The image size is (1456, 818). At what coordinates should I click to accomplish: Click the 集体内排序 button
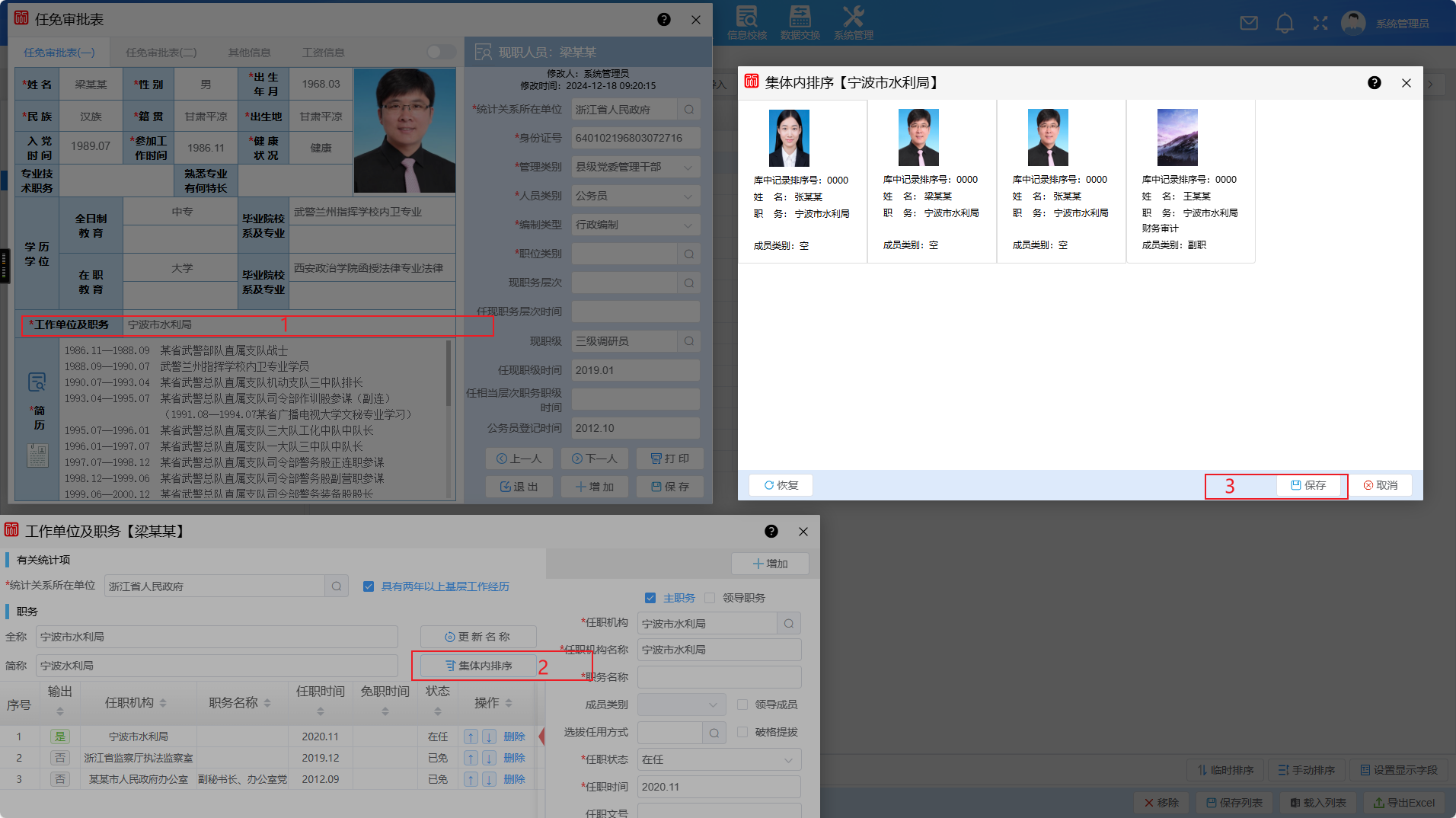(x=478, y=666)
